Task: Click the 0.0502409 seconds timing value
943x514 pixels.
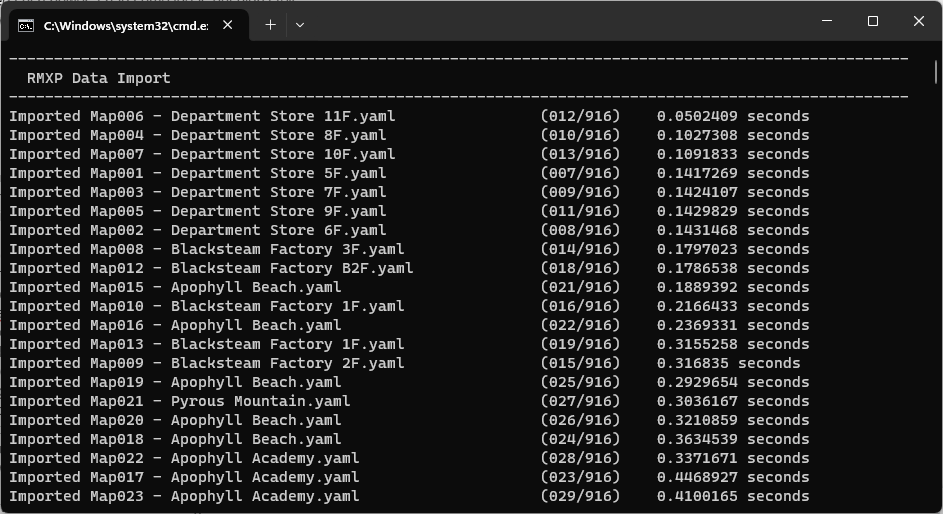Action: click(733, 116)
